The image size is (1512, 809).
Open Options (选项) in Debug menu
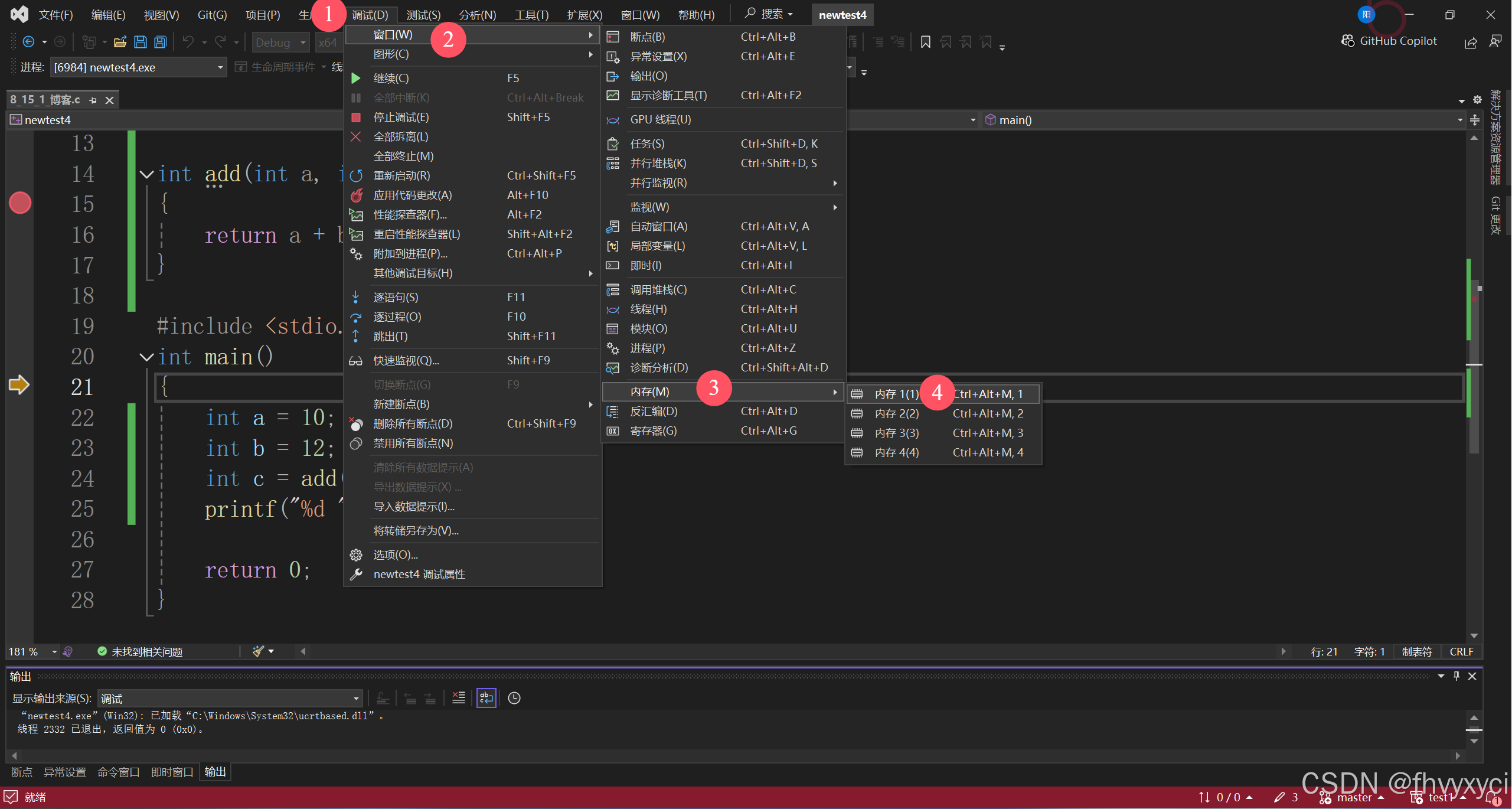pos(472,554)
